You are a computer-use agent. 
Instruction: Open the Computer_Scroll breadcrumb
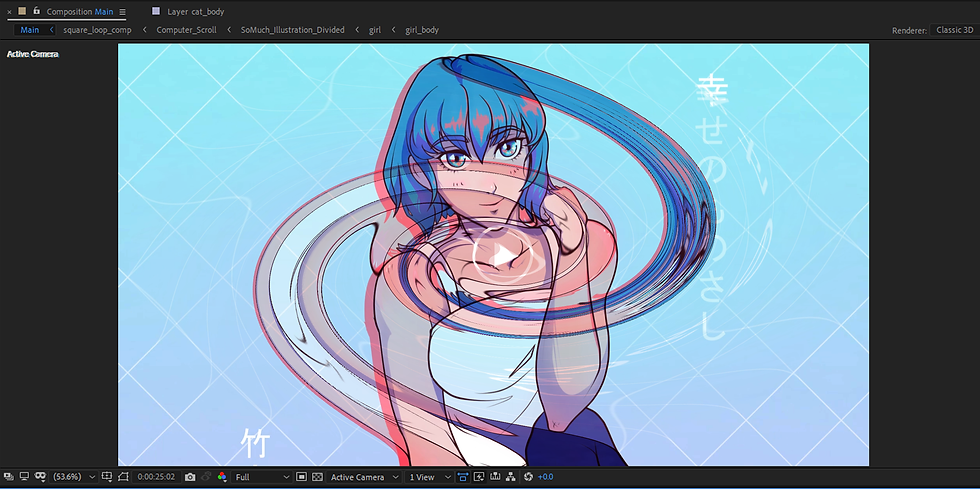click(186, 29)
